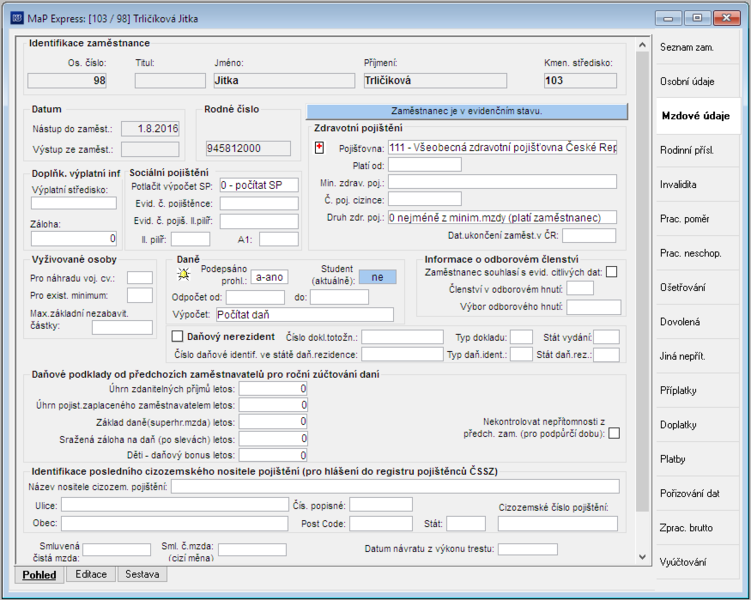Open Osobní údaje section
Image resolution: width=751 pixels, height=600 pixels.
[697, 81]
